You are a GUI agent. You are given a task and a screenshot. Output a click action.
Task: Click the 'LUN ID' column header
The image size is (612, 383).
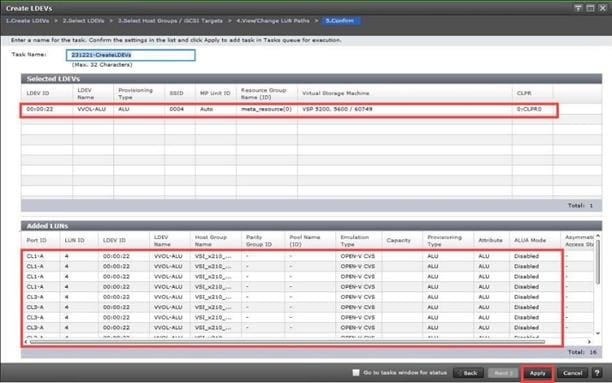[x=74, y=240]
